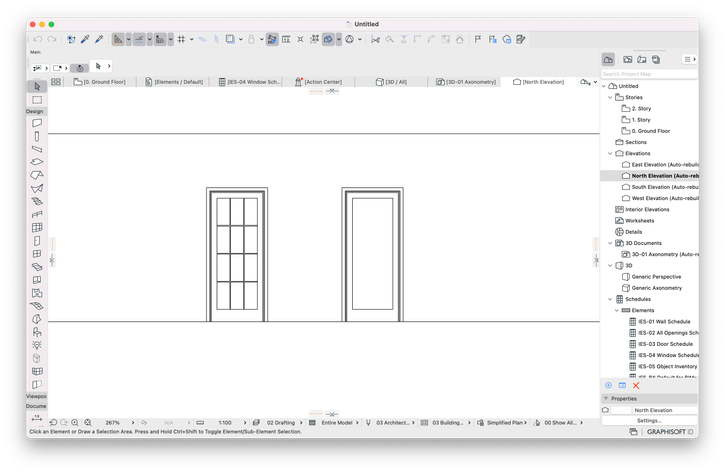Collapse the Properties panel triangle

tap(606, 398)
